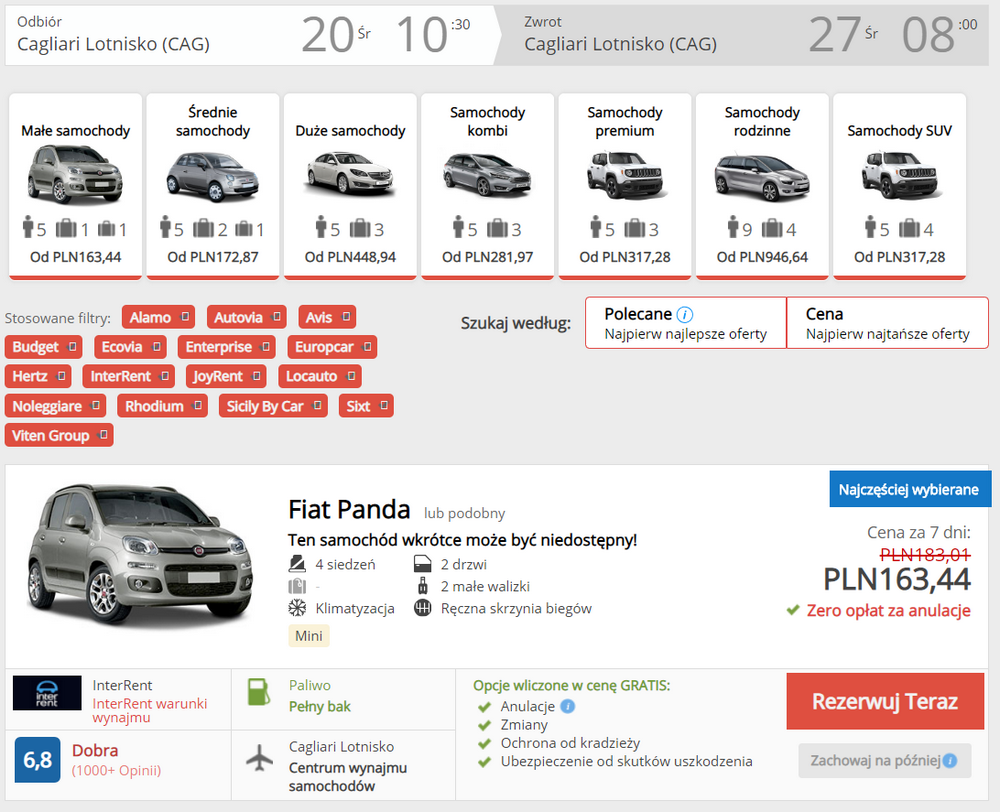The height and width of the screenshot is (812, 1000).
Task: Edit return location Cagliari Lotnisko
Action: (621, 44)
